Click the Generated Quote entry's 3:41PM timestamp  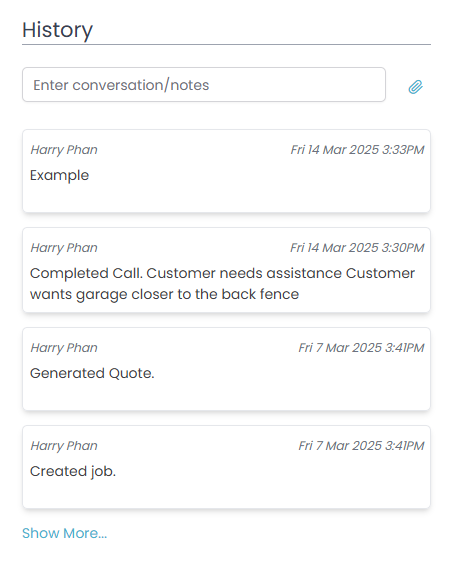[361, 348]
